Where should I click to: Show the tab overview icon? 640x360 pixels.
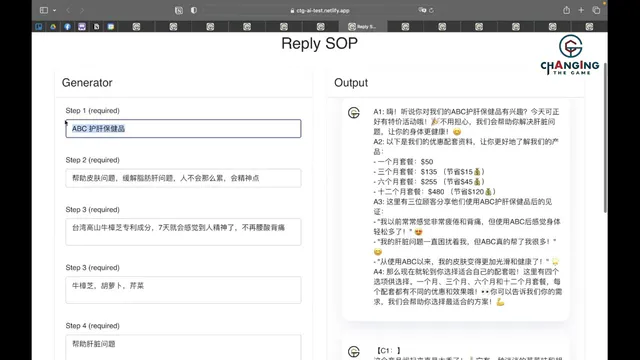point(596,10)
